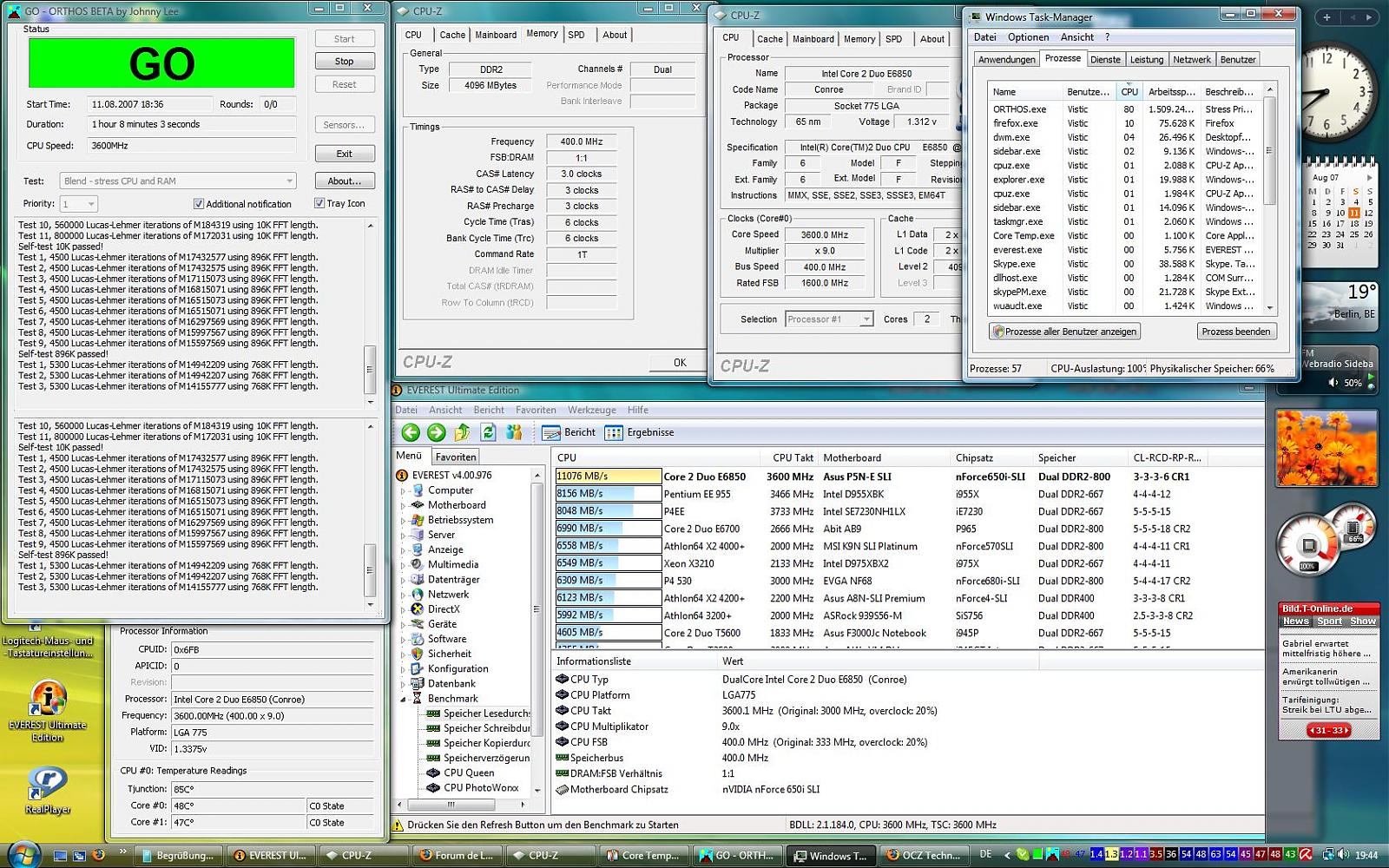
Task: Open EVEREST Ultimate Edition desktop shortcut
Action: (48, 710)
